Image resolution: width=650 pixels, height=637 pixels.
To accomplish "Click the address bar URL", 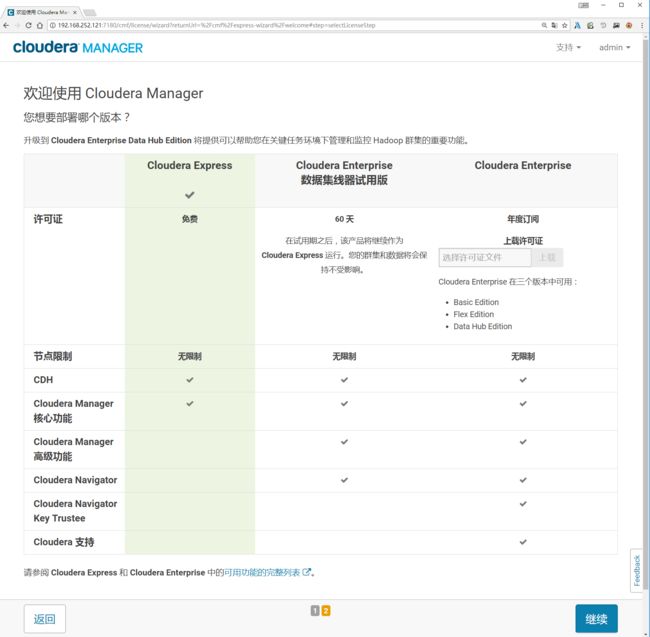I will 216,25.
